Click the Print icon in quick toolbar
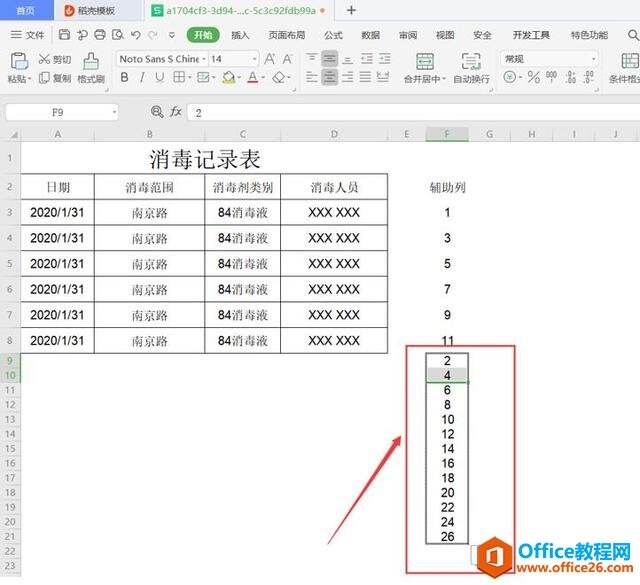Screen dimensions: 640x585 100,35
